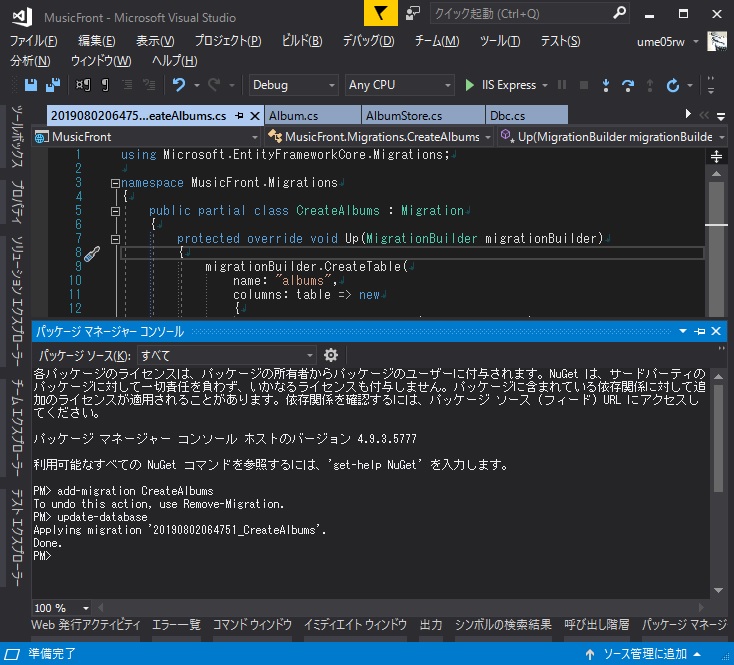Open the Web 発行アクティビティ bottom tab
The image size is (734, 665).
click(x=86, y=625)
